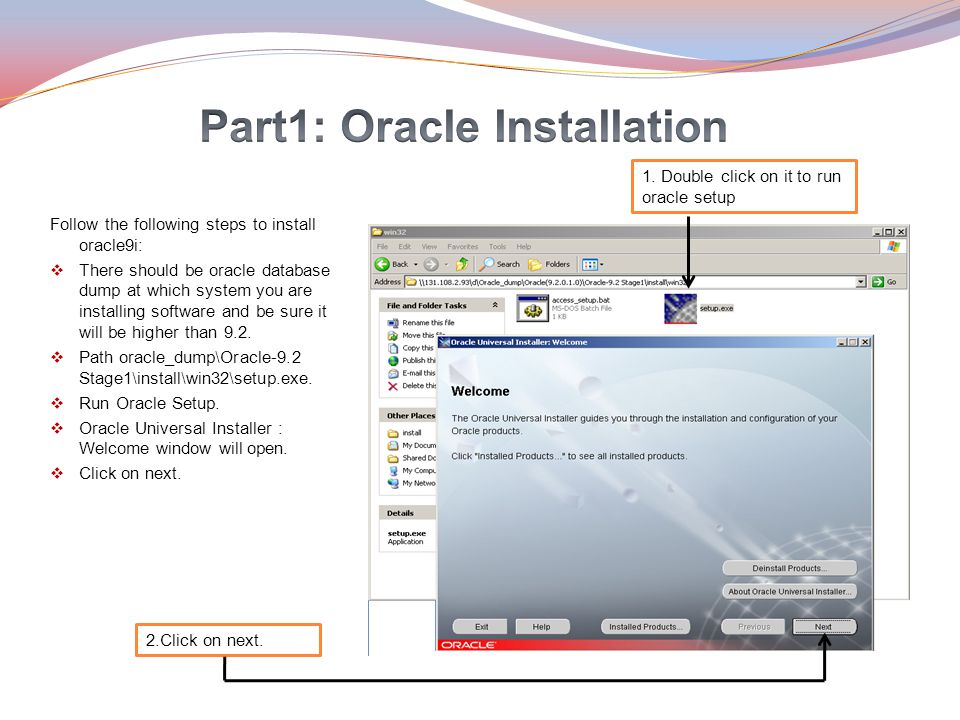The image size is (960, 720).
Task: Collapse the File and Folder Tasks panel
Action: point(495,305)
